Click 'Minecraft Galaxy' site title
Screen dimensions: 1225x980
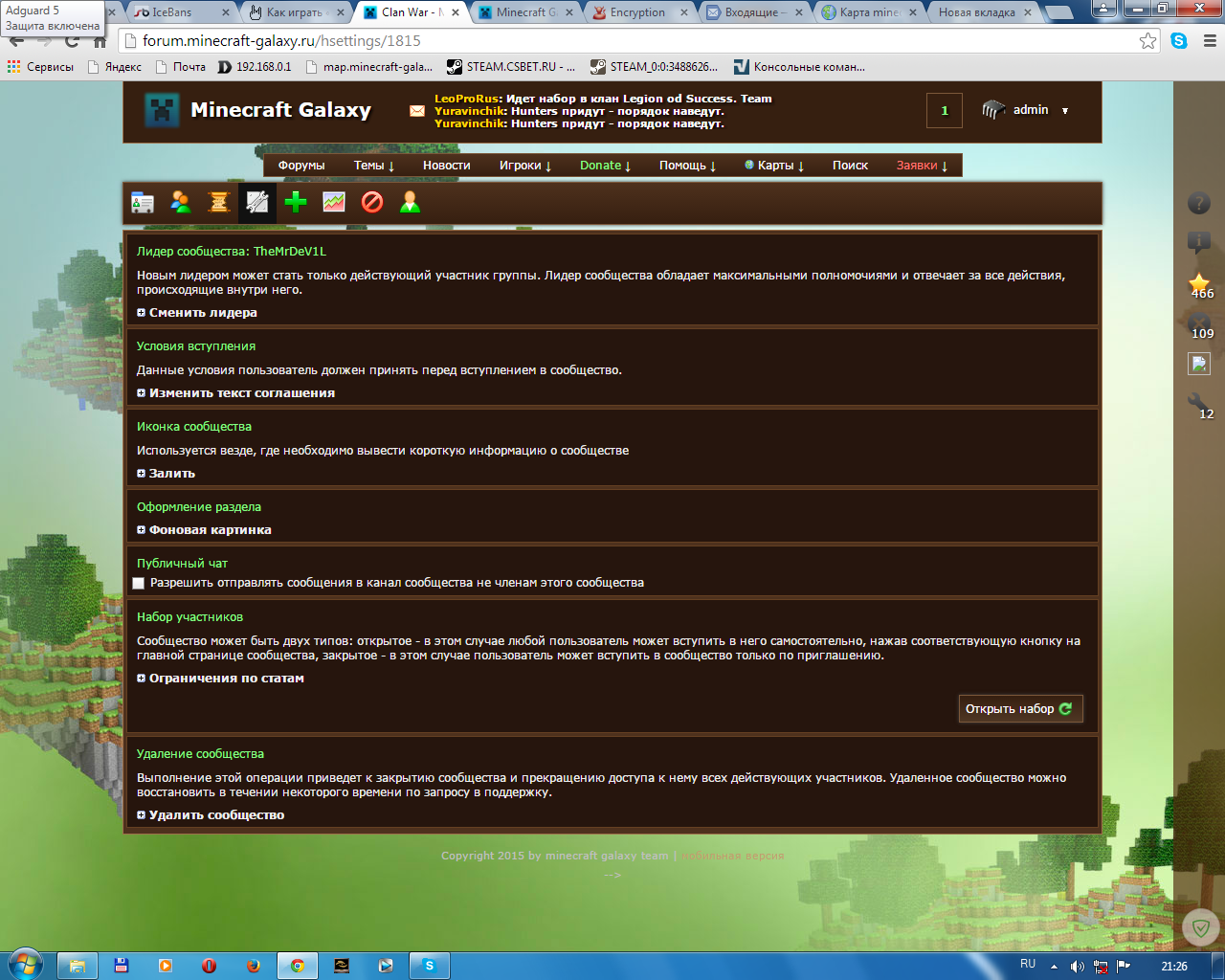pyautogui.click(x=280, y=110)
